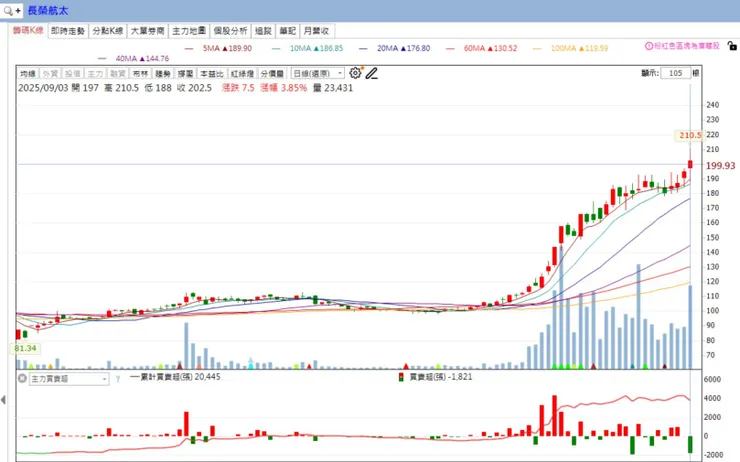The width and height of the screenshot is (740, 462).
Task: Open the 月營收 tab
Action: (x=317, y=31)
